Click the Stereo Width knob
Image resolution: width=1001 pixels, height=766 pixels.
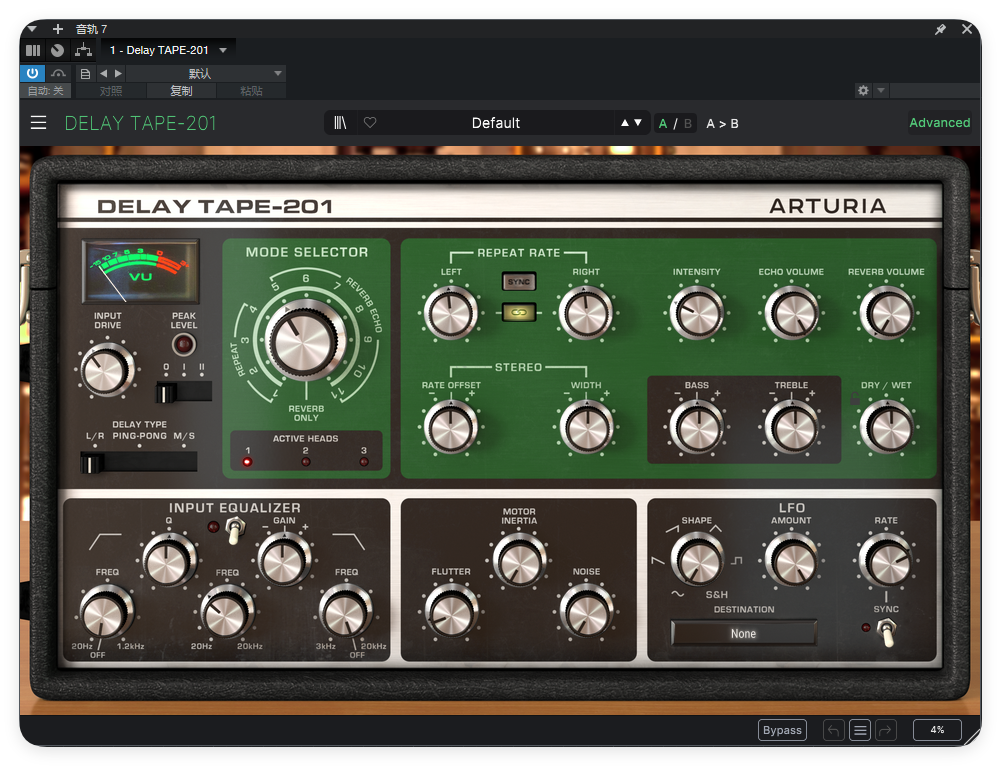tap(586, 427)
